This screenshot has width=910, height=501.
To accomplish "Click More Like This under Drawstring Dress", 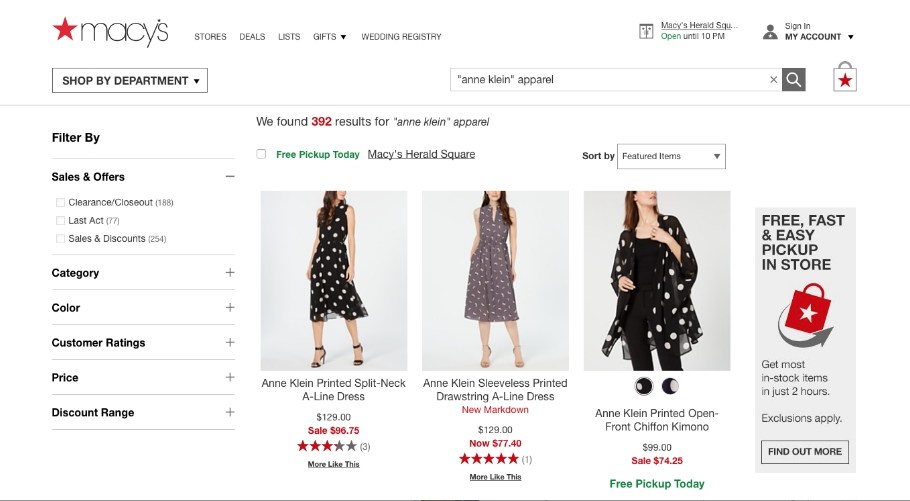I will [x=495, y=477].
